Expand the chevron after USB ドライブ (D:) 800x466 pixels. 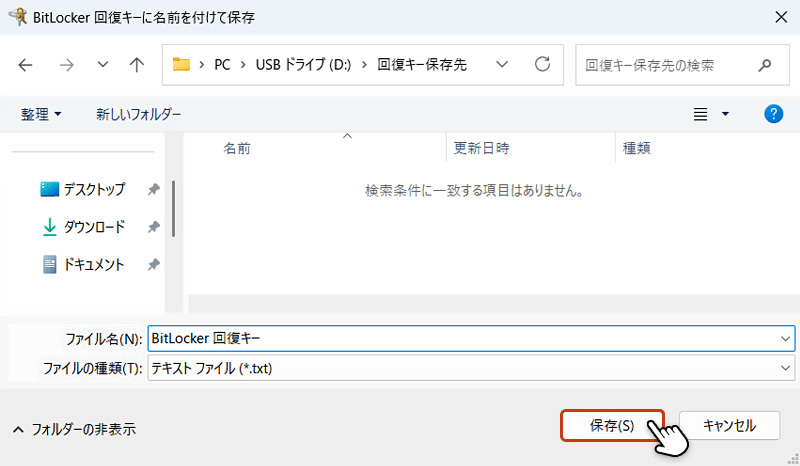click(364, 65)
